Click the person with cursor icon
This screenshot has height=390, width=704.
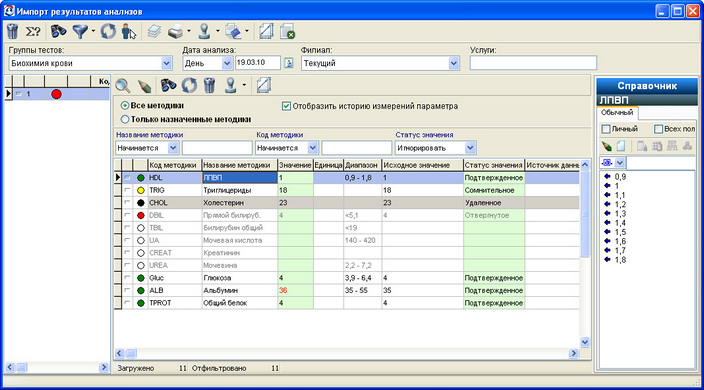pos(129,31)
